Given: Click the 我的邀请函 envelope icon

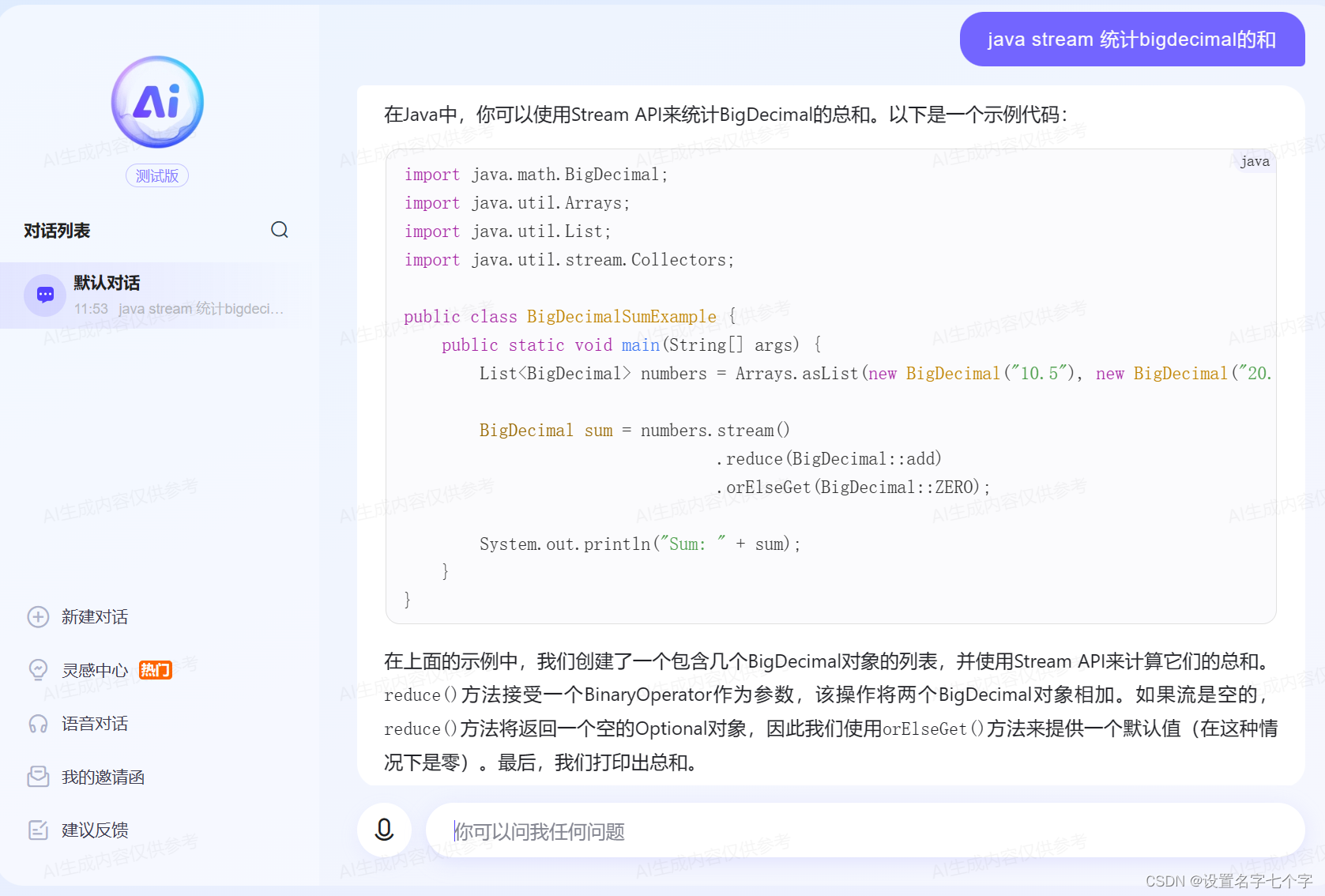Looking at the screenshot, I should point(38,777).
